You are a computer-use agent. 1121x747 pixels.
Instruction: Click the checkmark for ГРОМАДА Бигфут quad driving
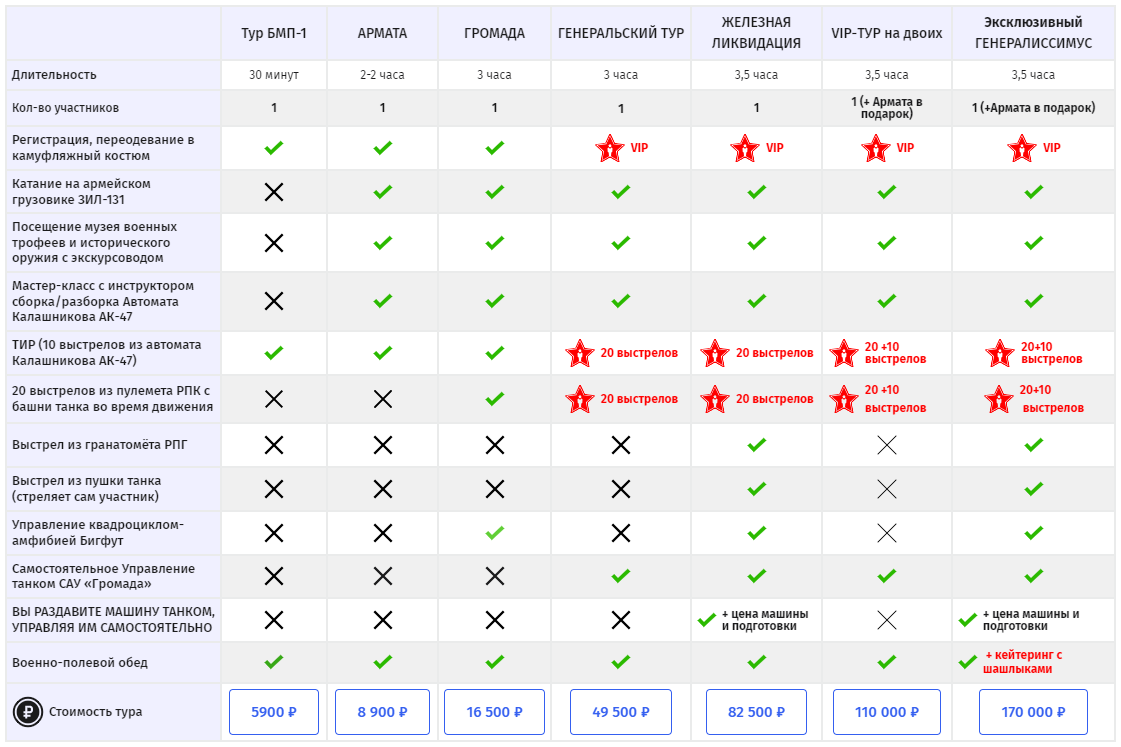click(x=494, y=533)
